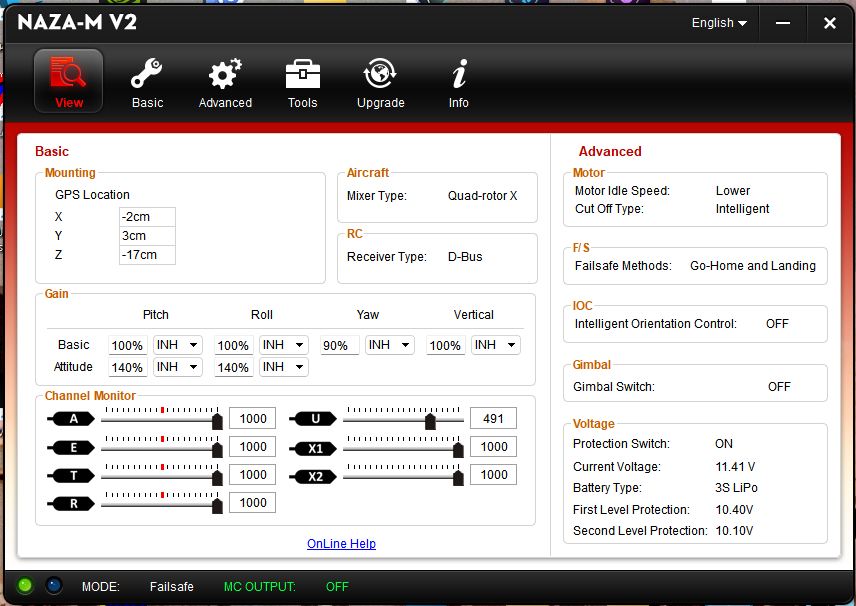Click Basic Pitch gain 100% field
The image size is (856, 606).
(x=127, y=346)
